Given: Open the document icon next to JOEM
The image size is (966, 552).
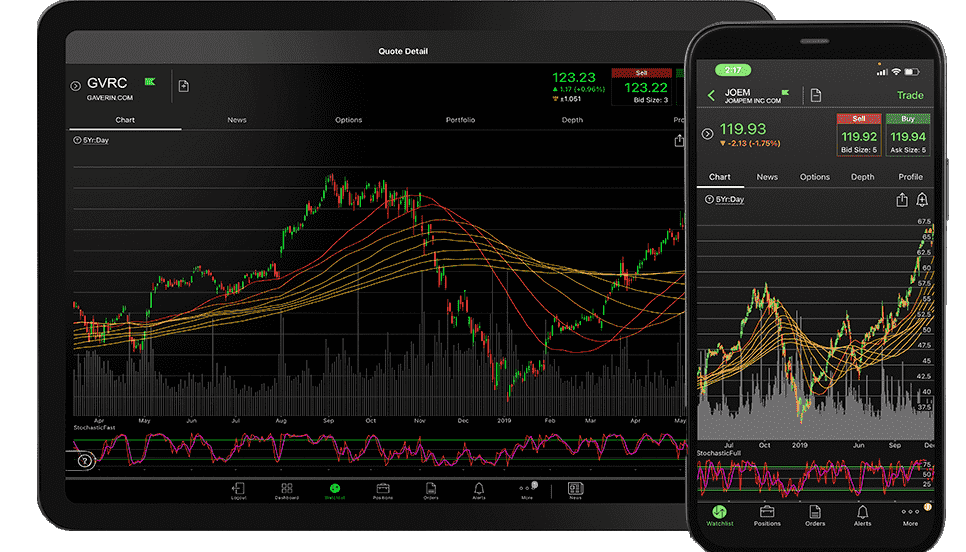Looking at the screenshot, I should click(816, 95).
